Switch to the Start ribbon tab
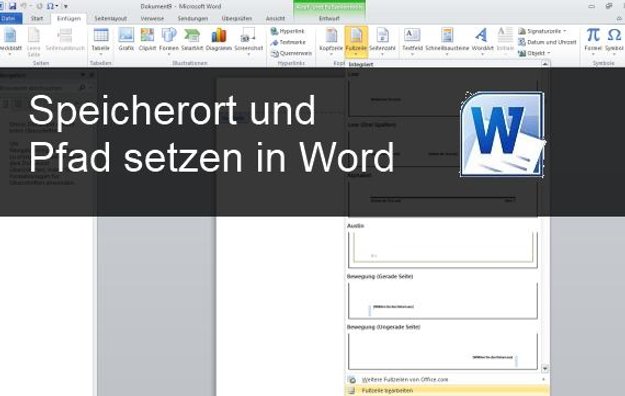The width and height of the screenshot is (625, 396). (x=37, y=18)
